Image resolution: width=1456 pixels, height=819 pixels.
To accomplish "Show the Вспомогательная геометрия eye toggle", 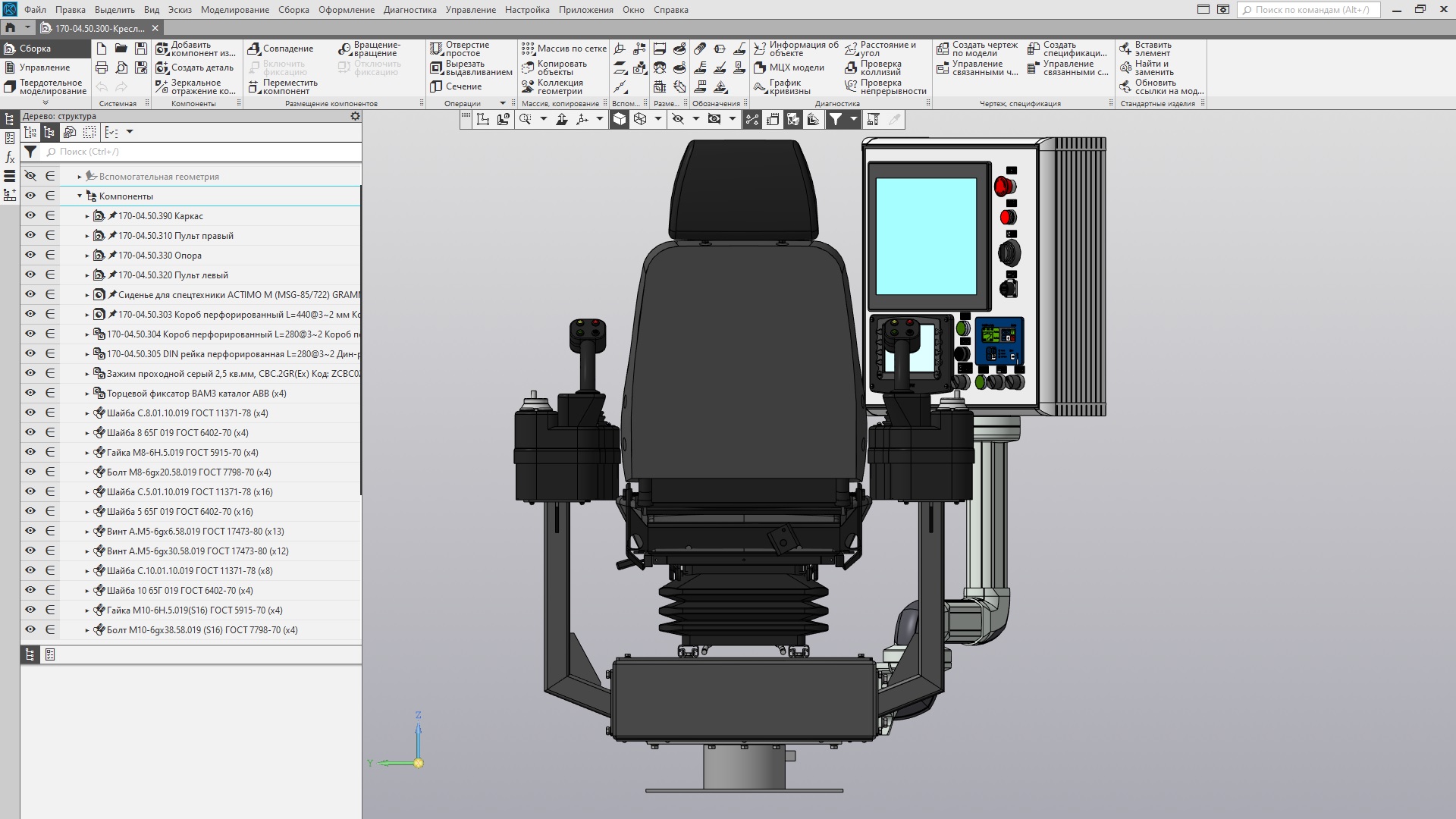I will click(x=30, y=176).
